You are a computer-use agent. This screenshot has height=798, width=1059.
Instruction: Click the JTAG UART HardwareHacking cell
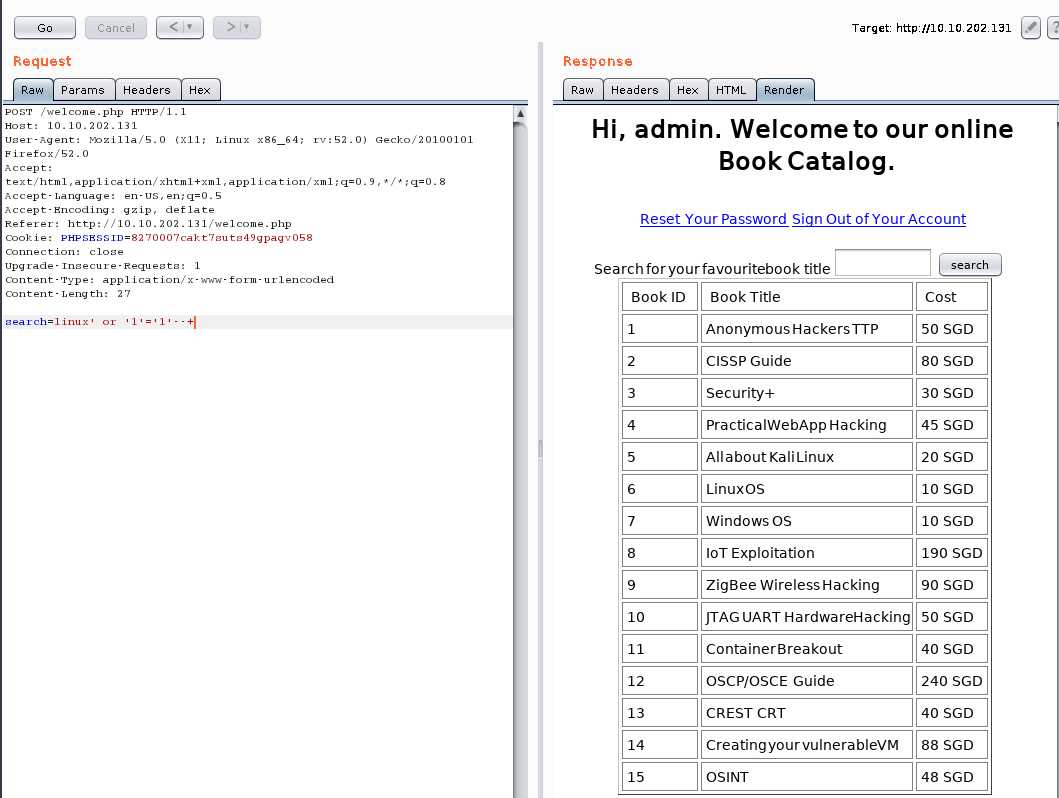806,617
